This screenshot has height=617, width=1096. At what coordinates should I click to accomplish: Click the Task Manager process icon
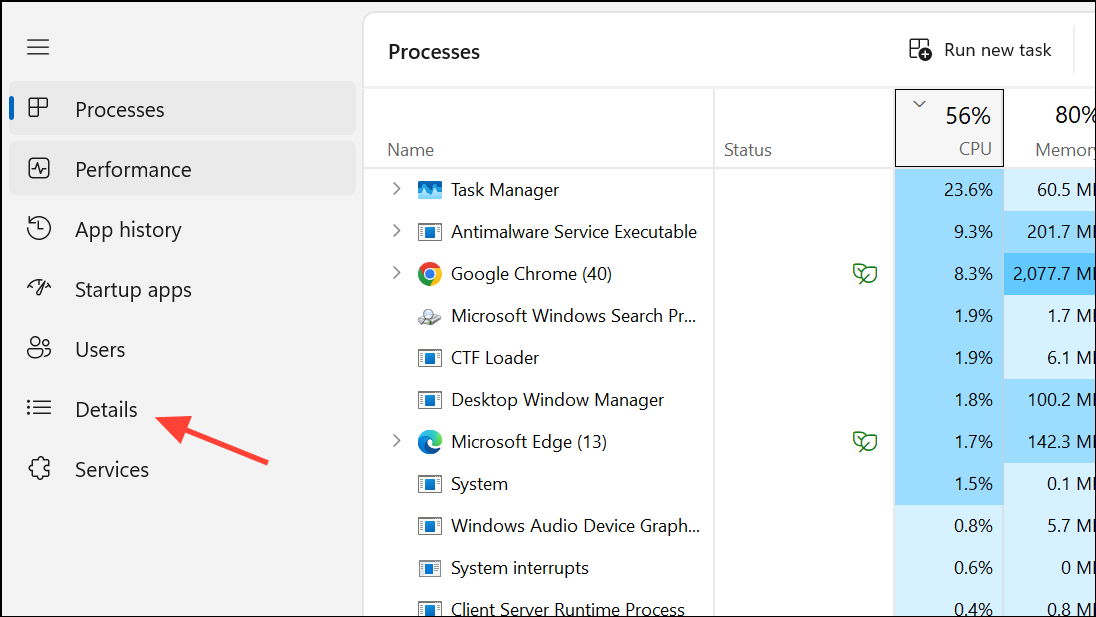430,190
